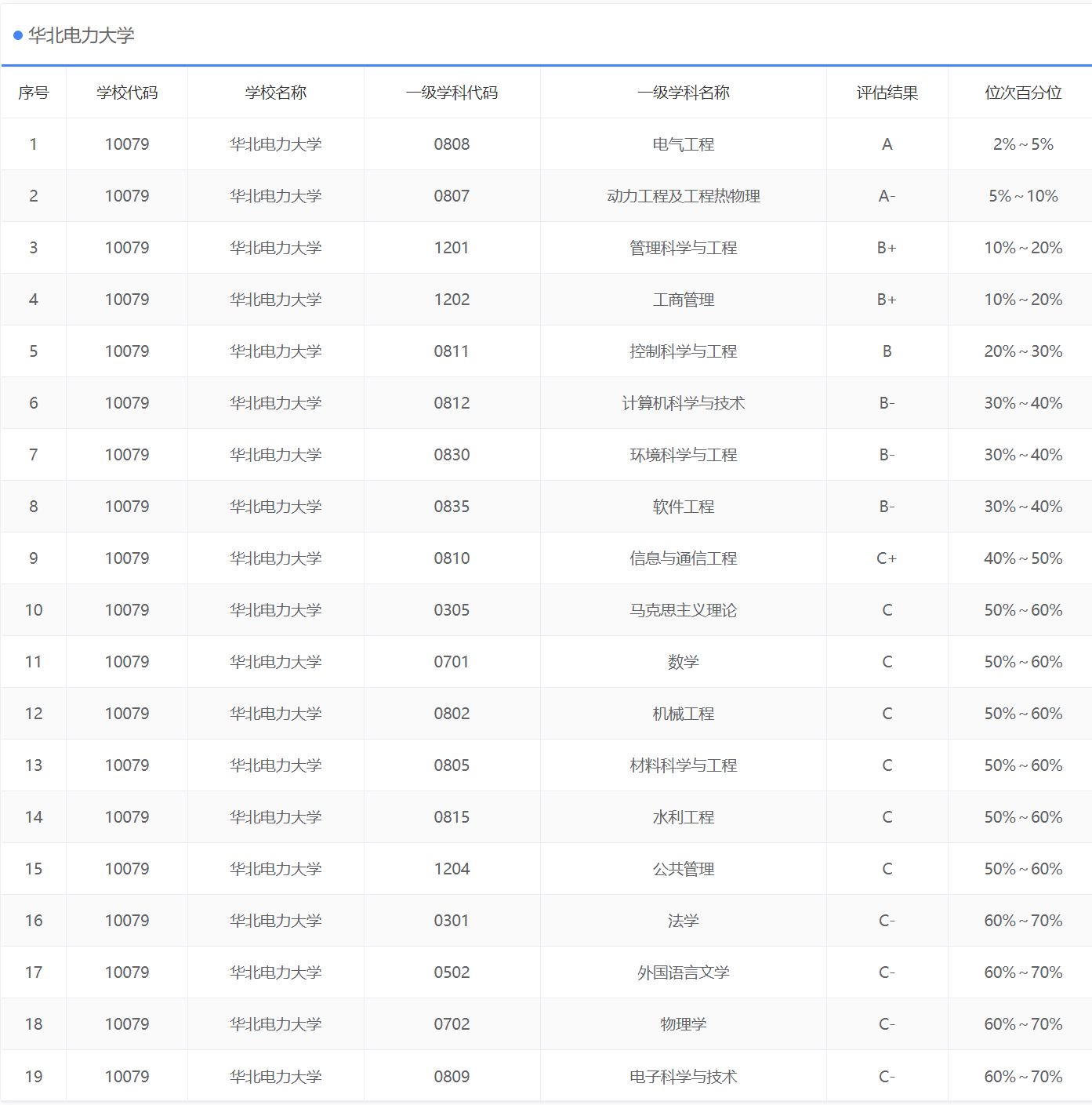Click the 位次百分位 column header

1020,92
